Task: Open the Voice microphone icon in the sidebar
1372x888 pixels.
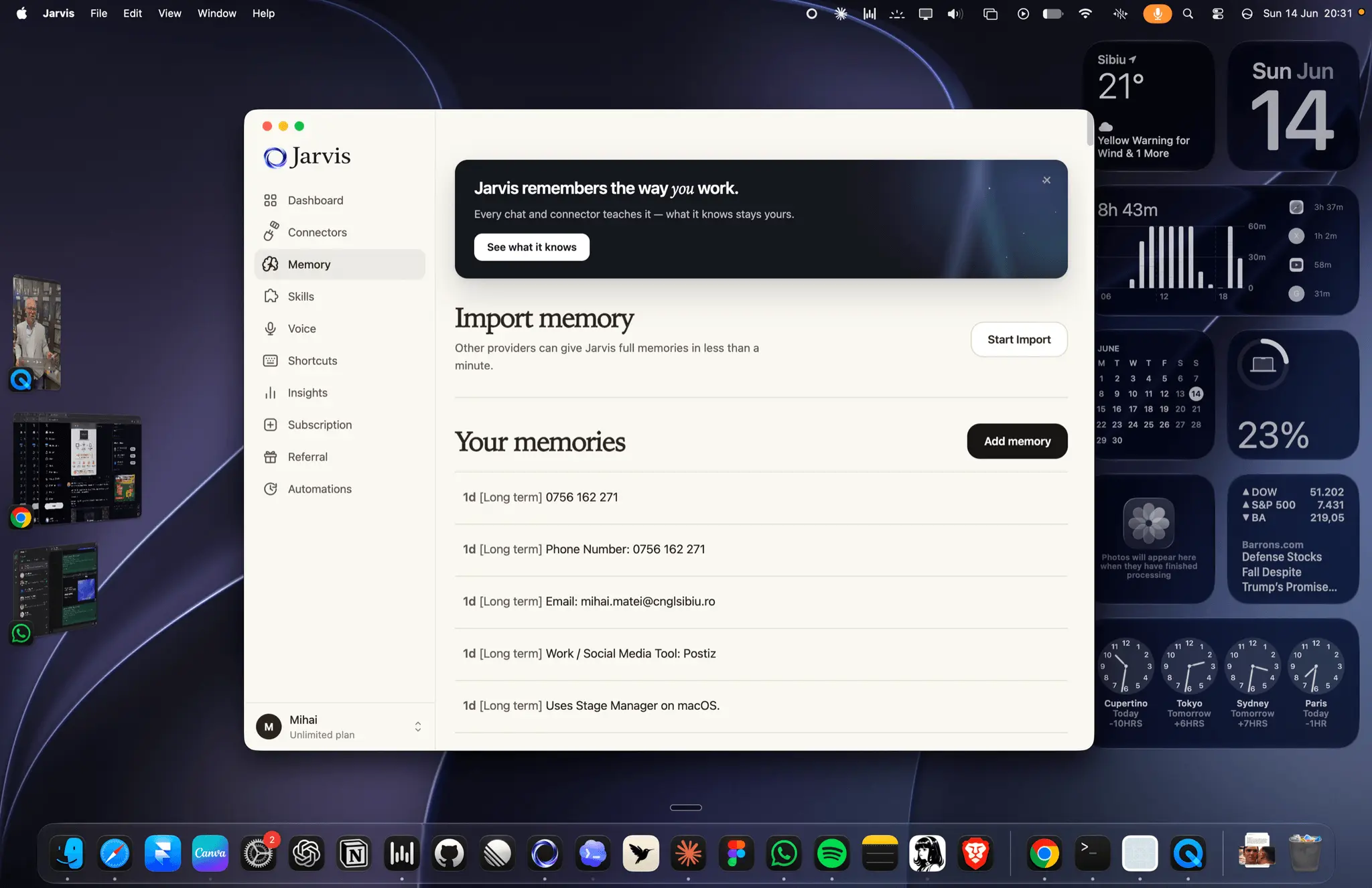Action: 271,328
